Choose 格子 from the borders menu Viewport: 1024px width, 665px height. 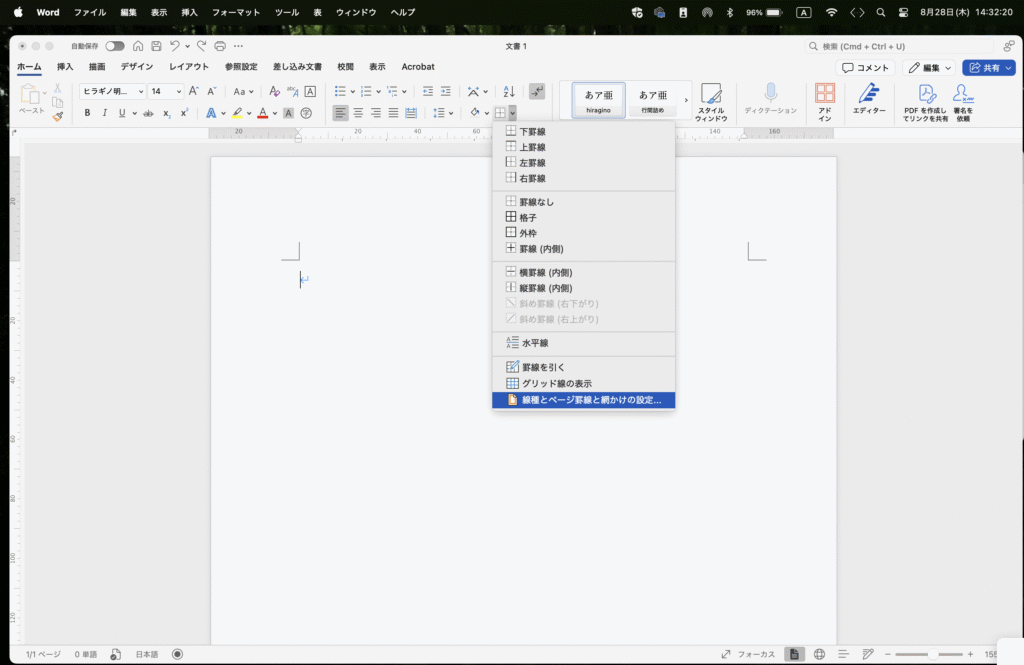529,217
